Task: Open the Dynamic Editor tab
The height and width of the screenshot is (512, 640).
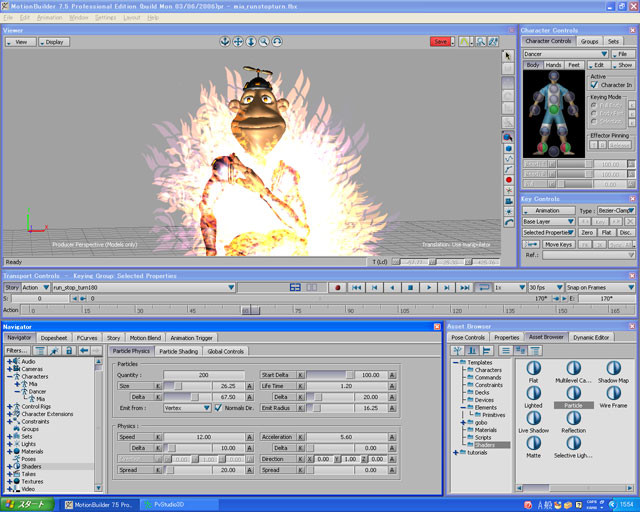Action: click(591, 337)
